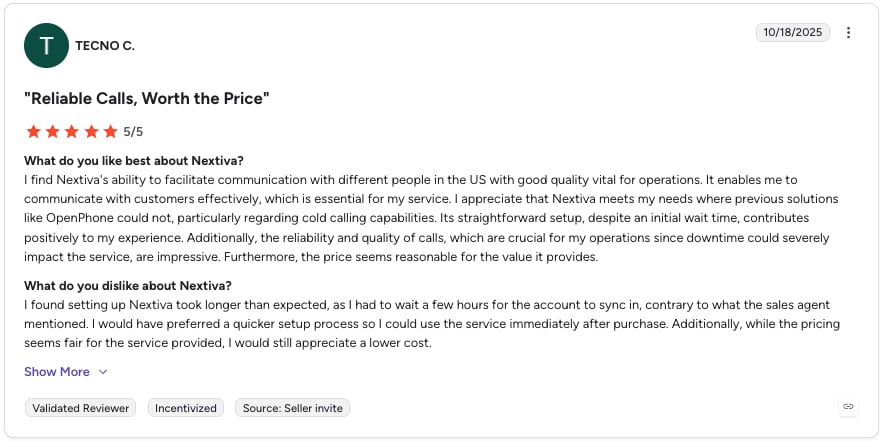Click the third rating star
The width and height of the screenshot is (885, 447).
(x=72, y=132)
